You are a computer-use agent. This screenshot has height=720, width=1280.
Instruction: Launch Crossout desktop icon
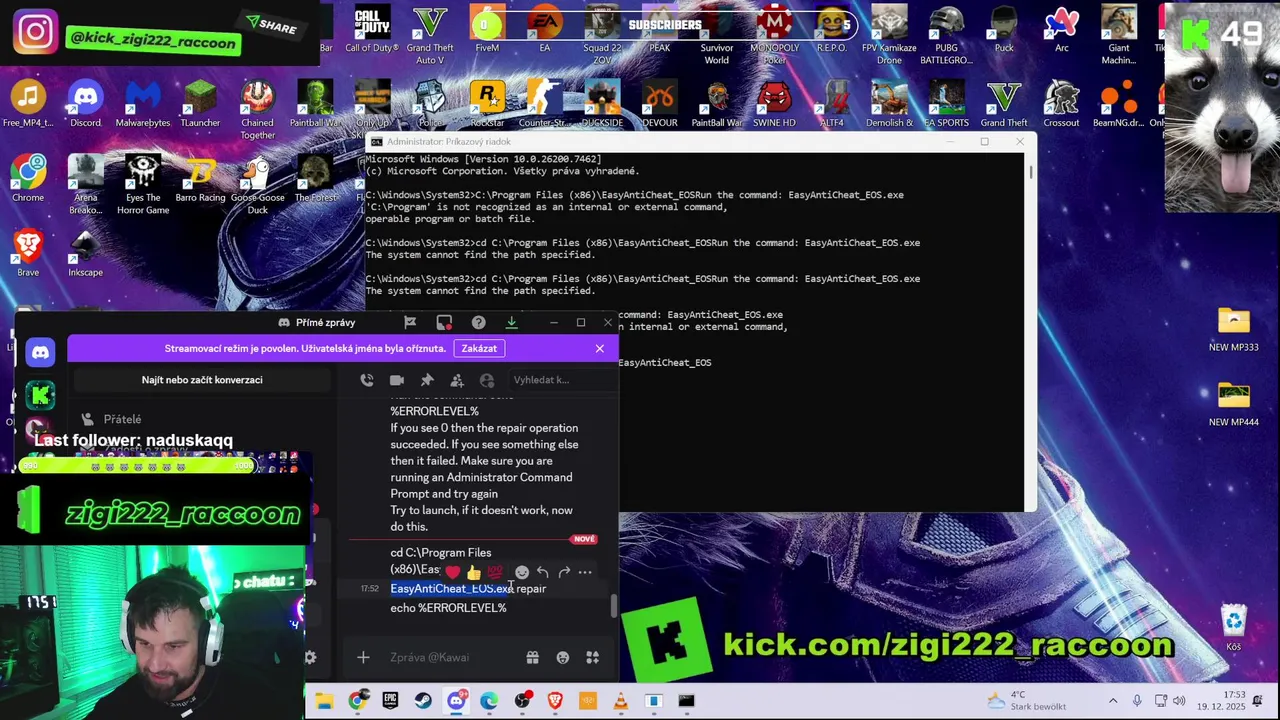tap(1061, 104)
